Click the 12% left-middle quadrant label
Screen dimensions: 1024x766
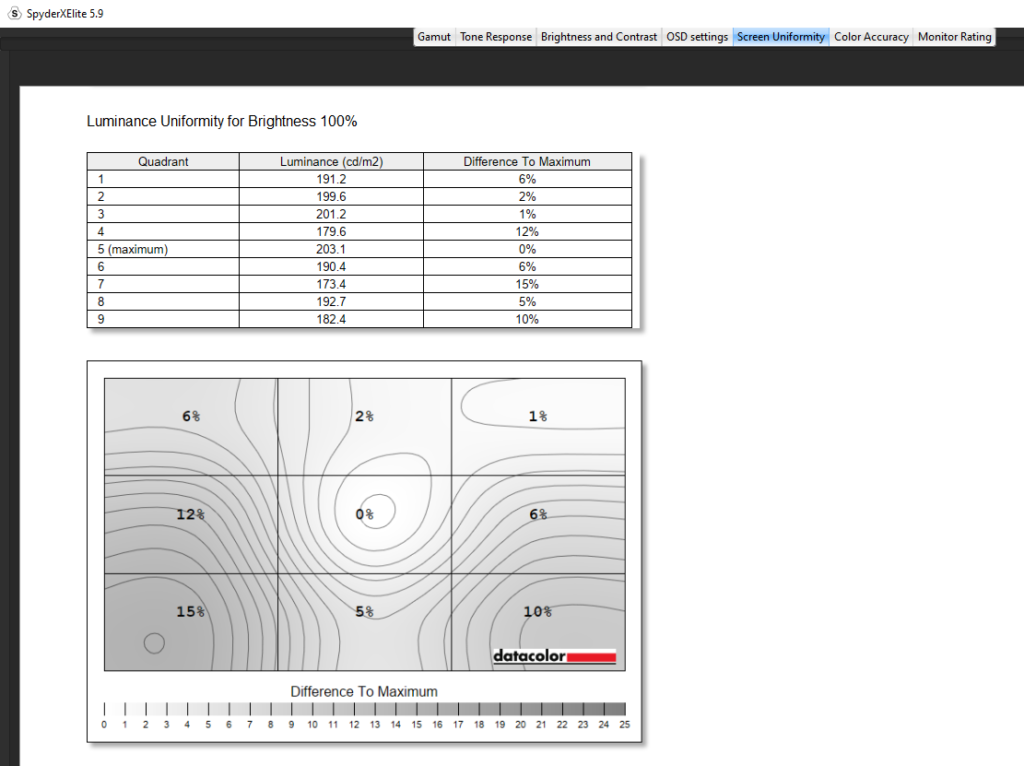pos(190,514)
